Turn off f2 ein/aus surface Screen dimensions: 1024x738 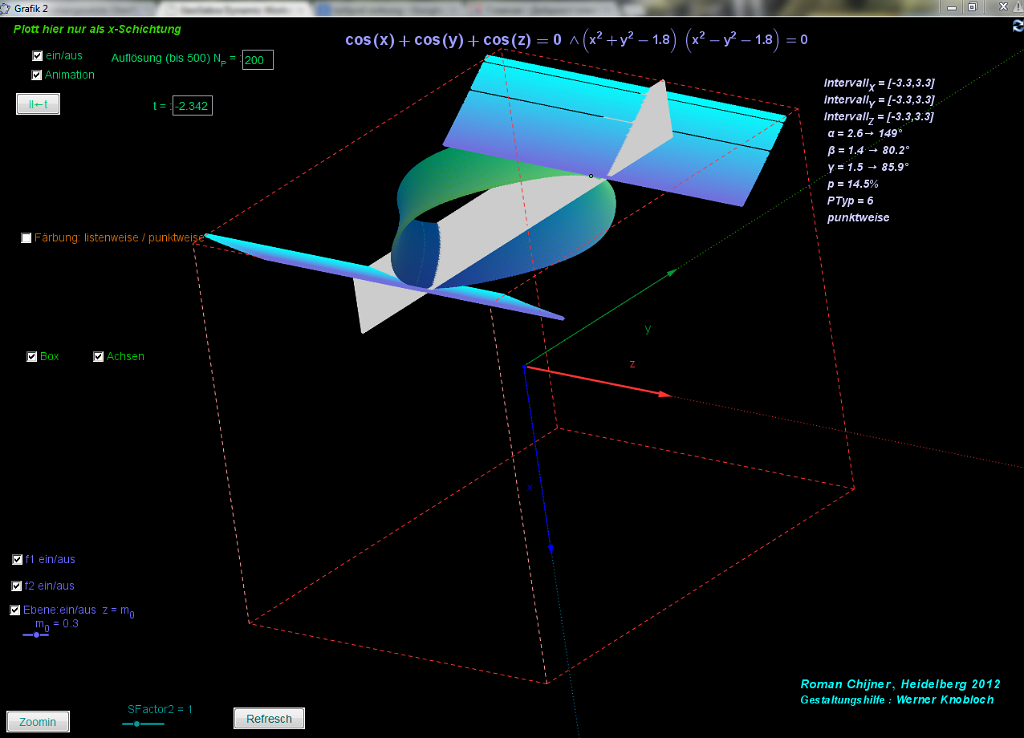pos(17,586)
